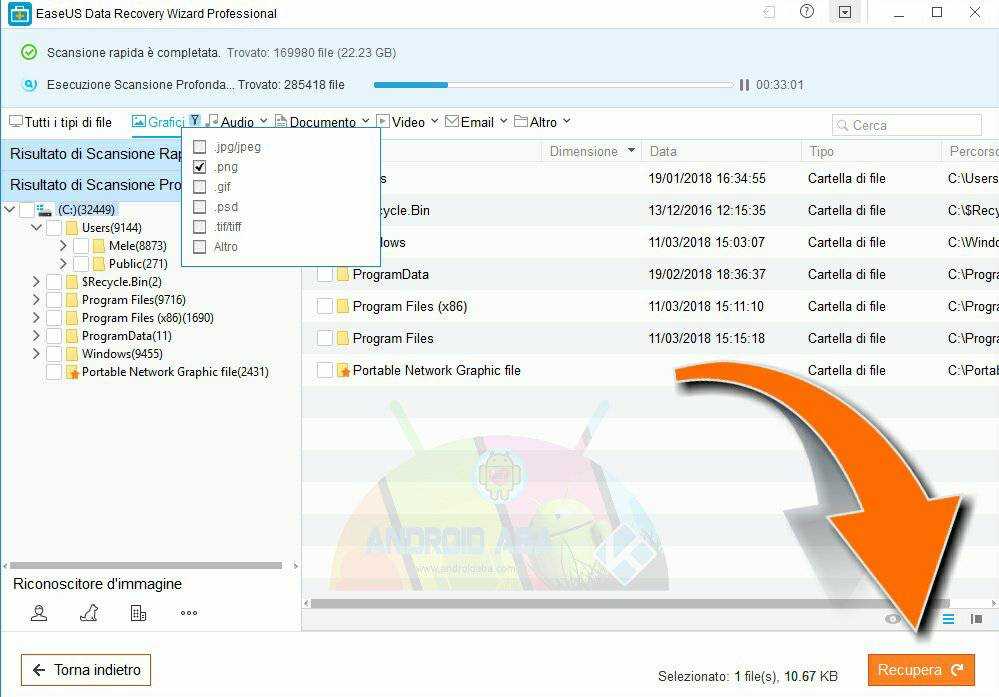Open Risultato di Scansione Profonda section
999x697 pixels.
click(90, 185)
